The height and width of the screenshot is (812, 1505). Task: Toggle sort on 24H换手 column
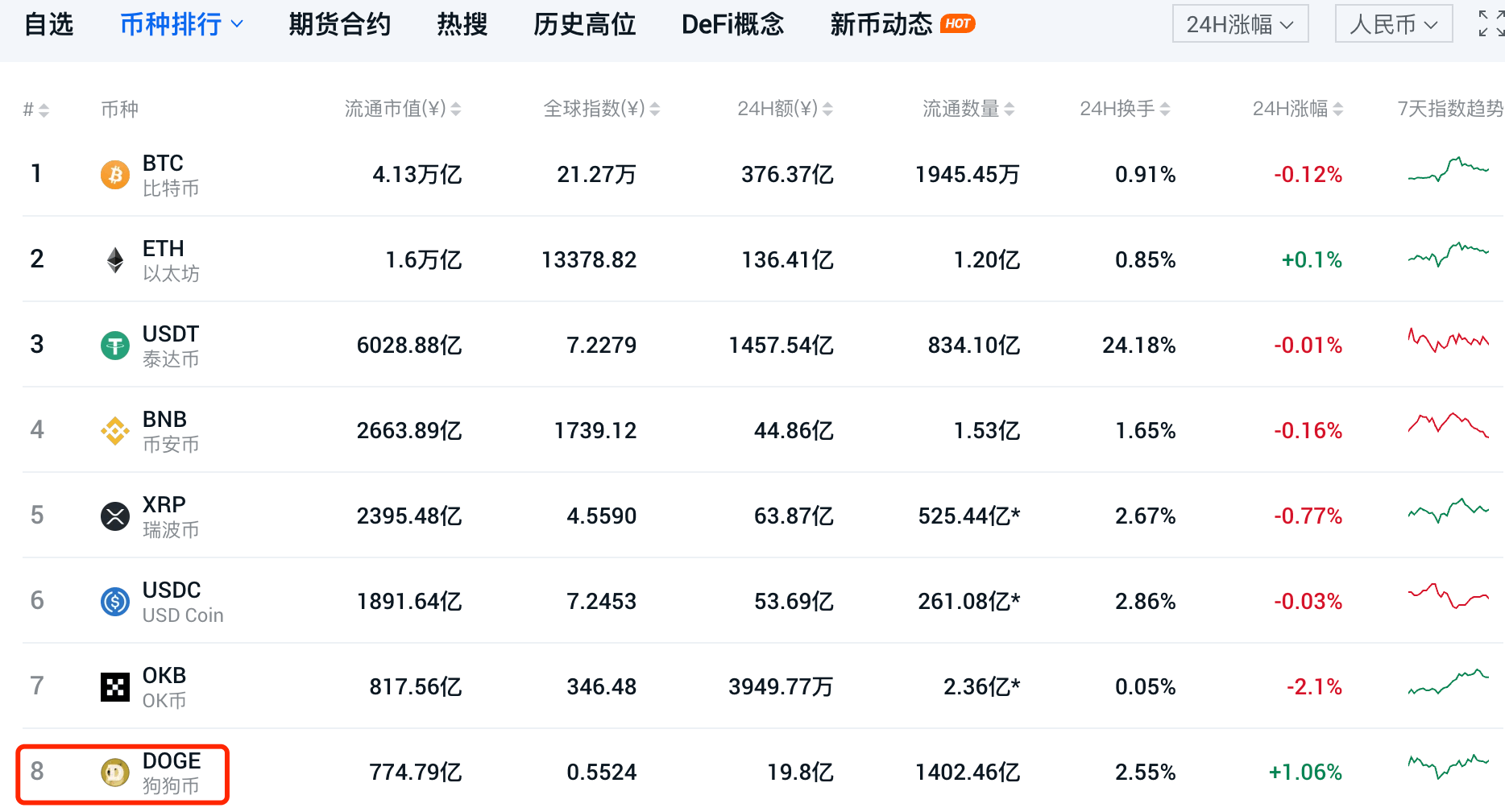pos(1164,109)
